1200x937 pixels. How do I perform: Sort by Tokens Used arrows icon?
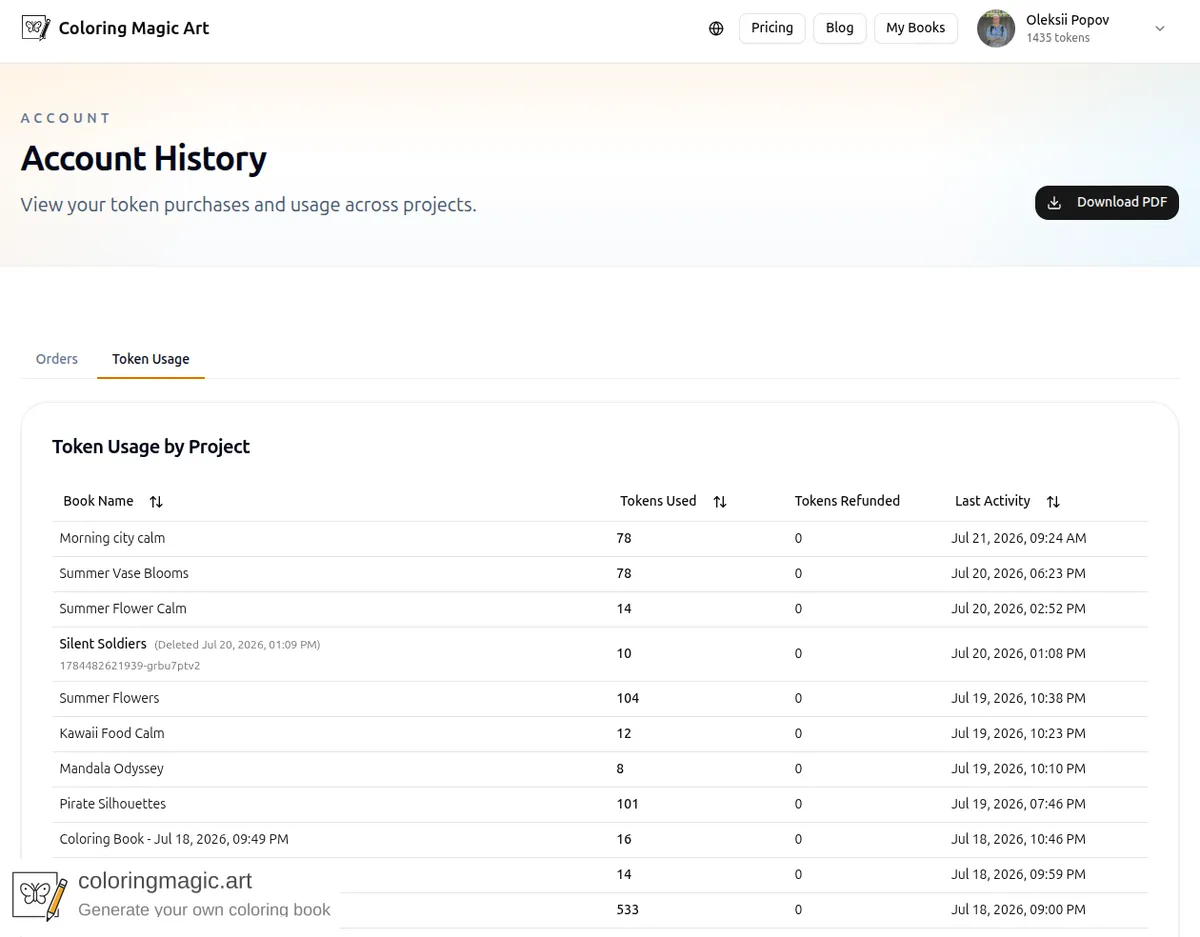pos(720,501)
